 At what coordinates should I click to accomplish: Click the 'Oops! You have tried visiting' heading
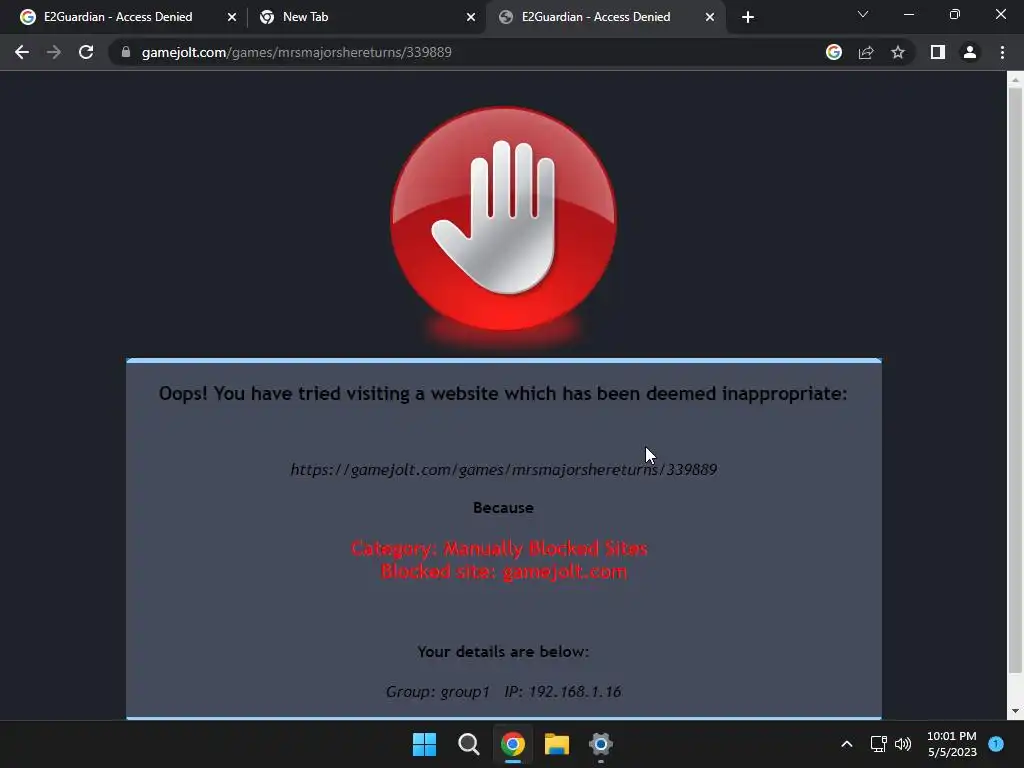pos(503,394)
